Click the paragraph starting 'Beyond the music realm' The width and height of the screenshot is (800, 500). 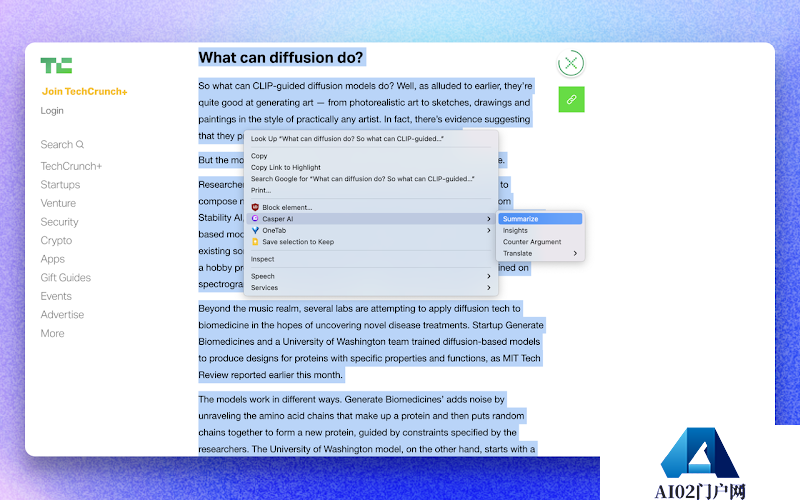[x=371, y=341]
